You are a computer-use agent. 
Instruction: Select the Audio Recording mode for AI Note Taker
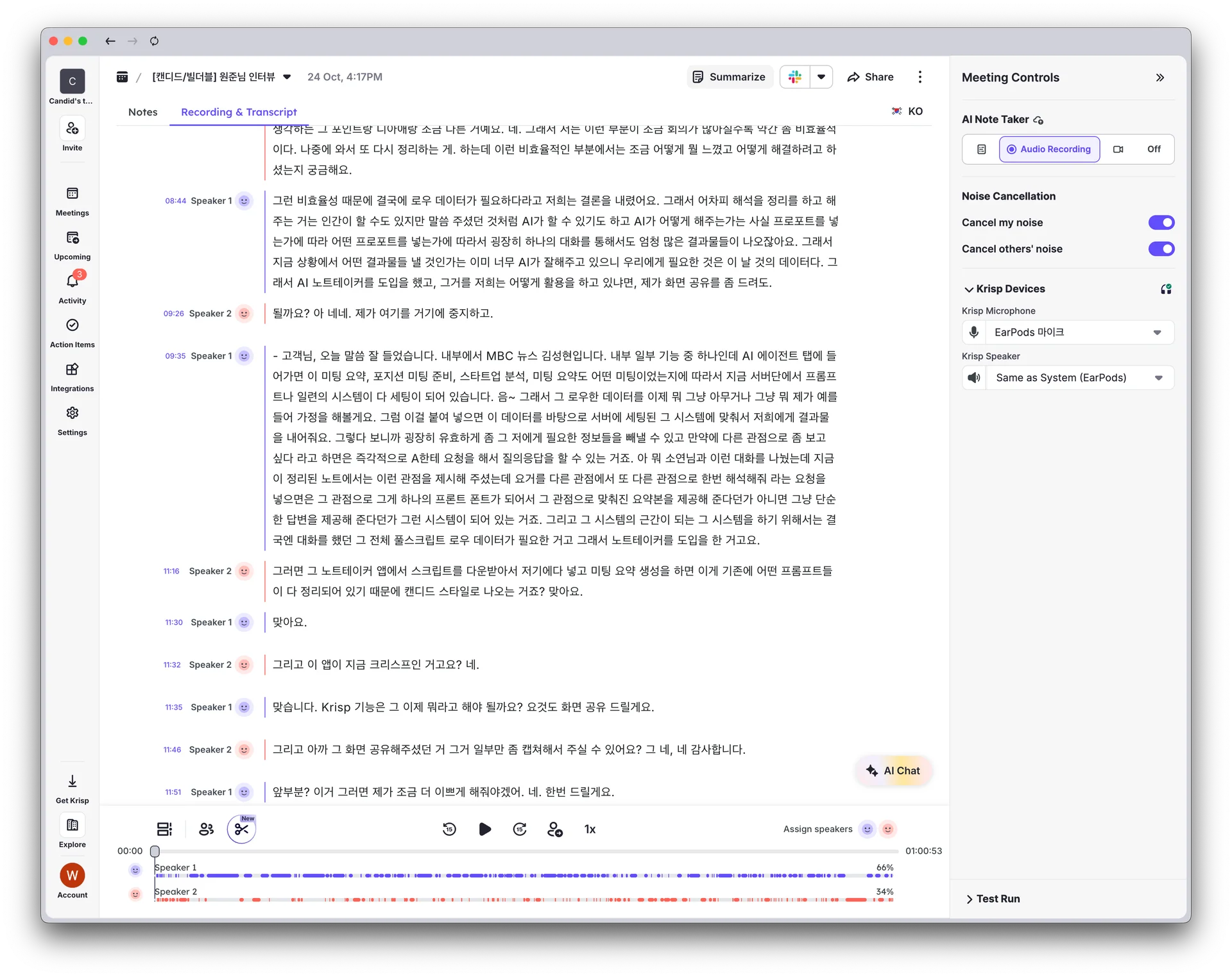1048,149
